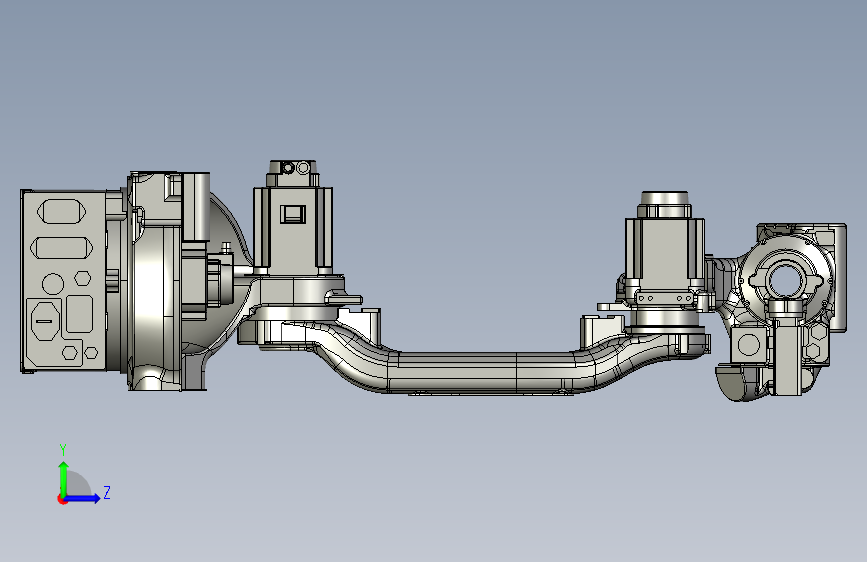Click the blue Z axis arrow of the triad
867x562 pixels.
[x=83, y=498]
